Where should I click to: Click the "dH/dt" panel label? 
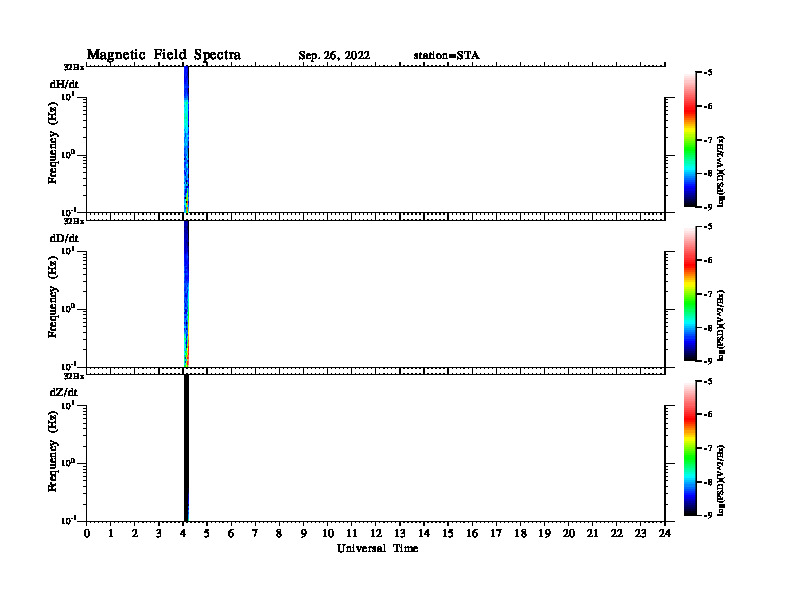coord(64,84)
